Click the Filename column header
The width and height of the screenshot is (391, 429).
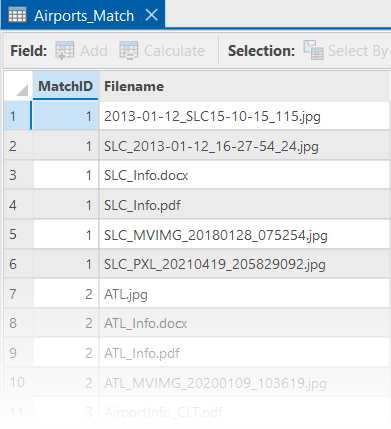(245, 86)
